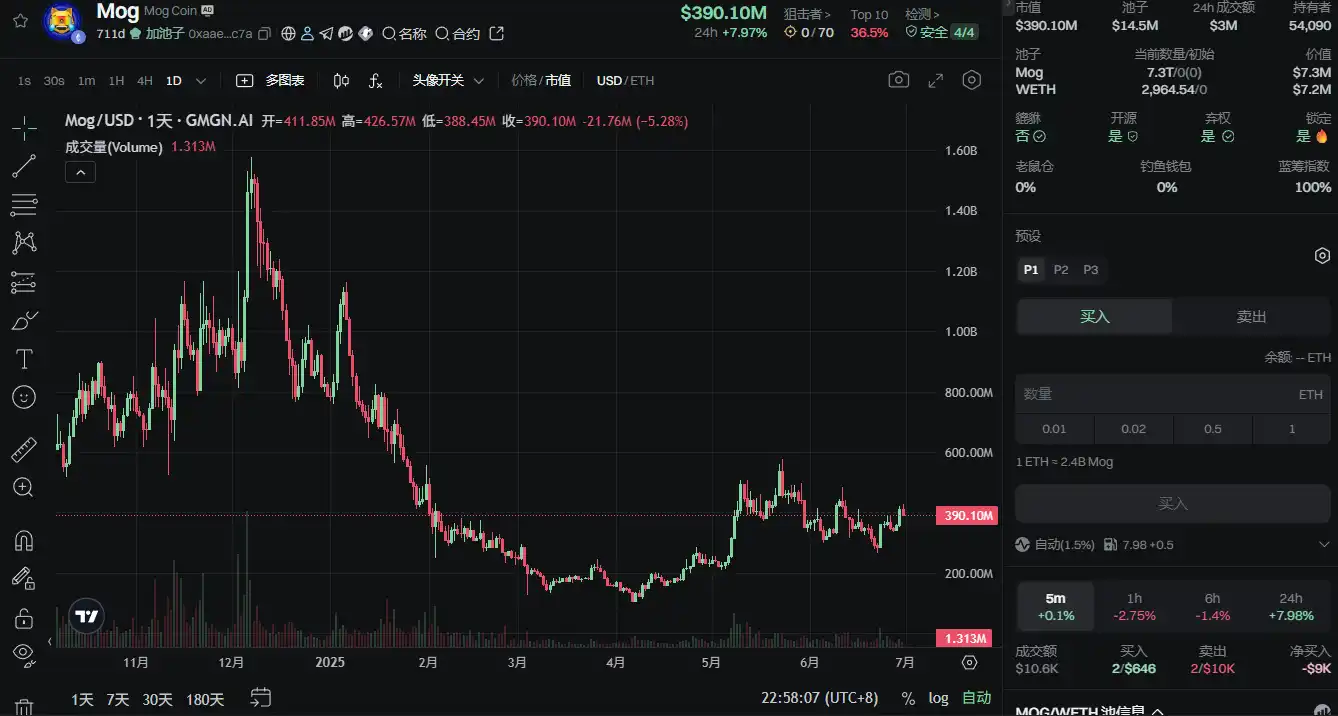Open the timeframe dropdown next to 1D
Viewport: 1338px width, 716px height.
pos(201,80)
